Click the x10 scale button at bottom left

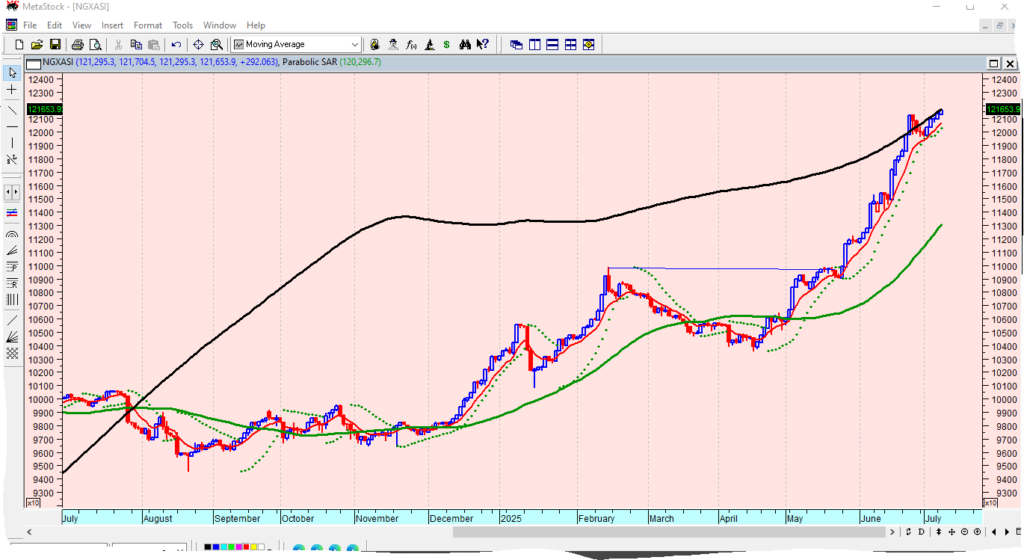(33, 503)
